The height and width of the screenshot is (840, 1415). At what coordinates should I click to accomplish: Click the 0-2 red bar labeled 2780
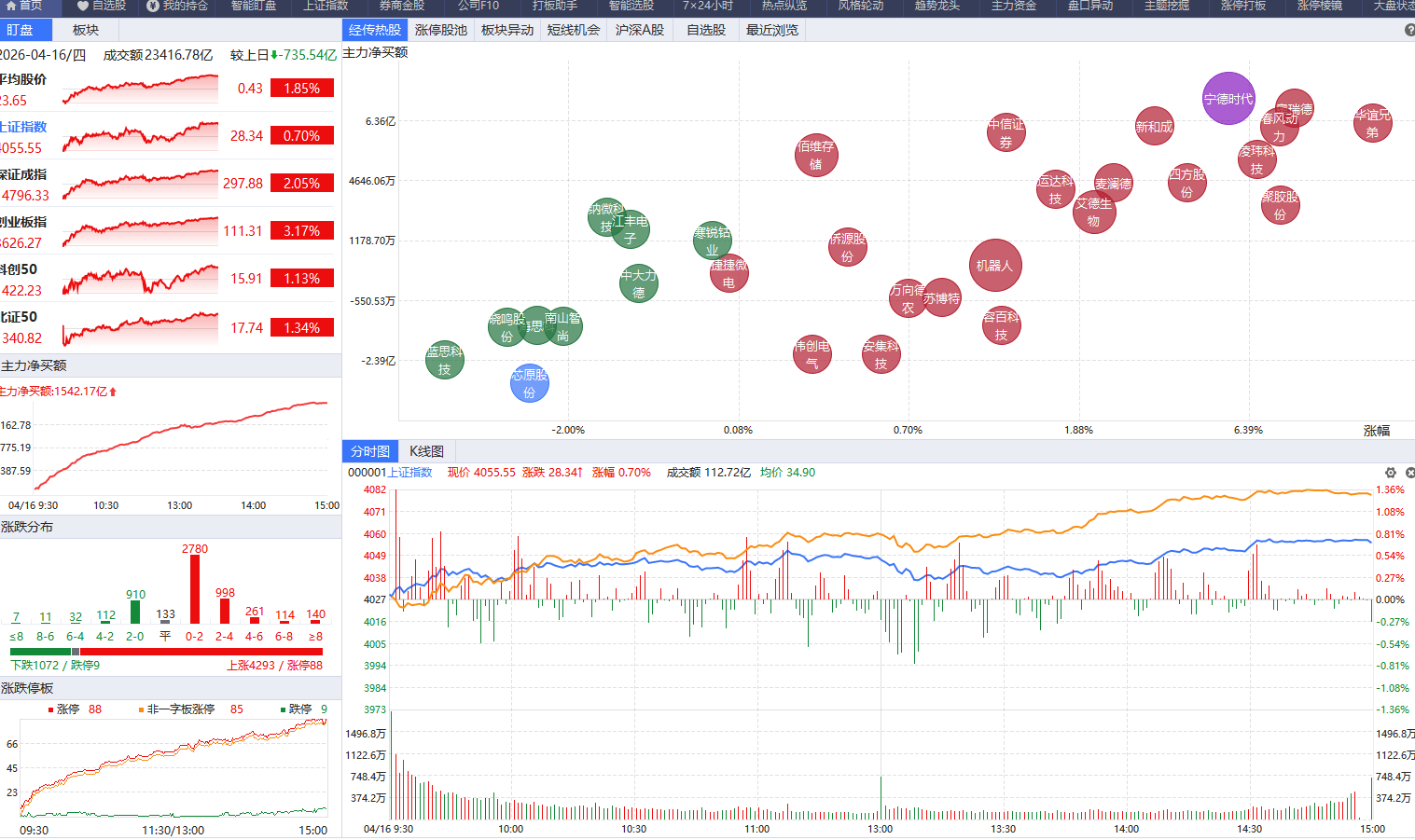click(195, 589)
